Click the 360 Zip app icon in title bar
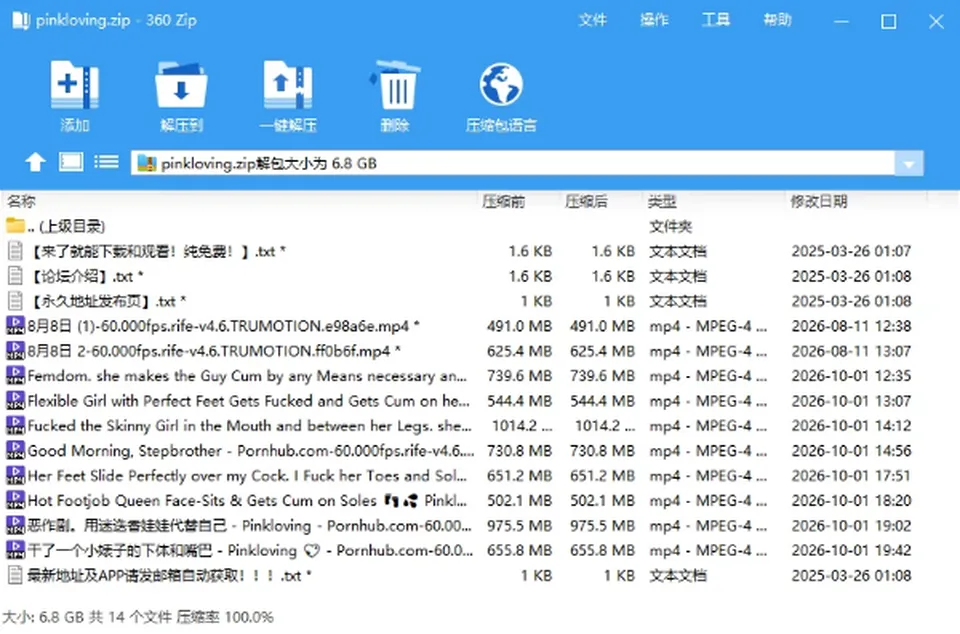 coord(20,21)
